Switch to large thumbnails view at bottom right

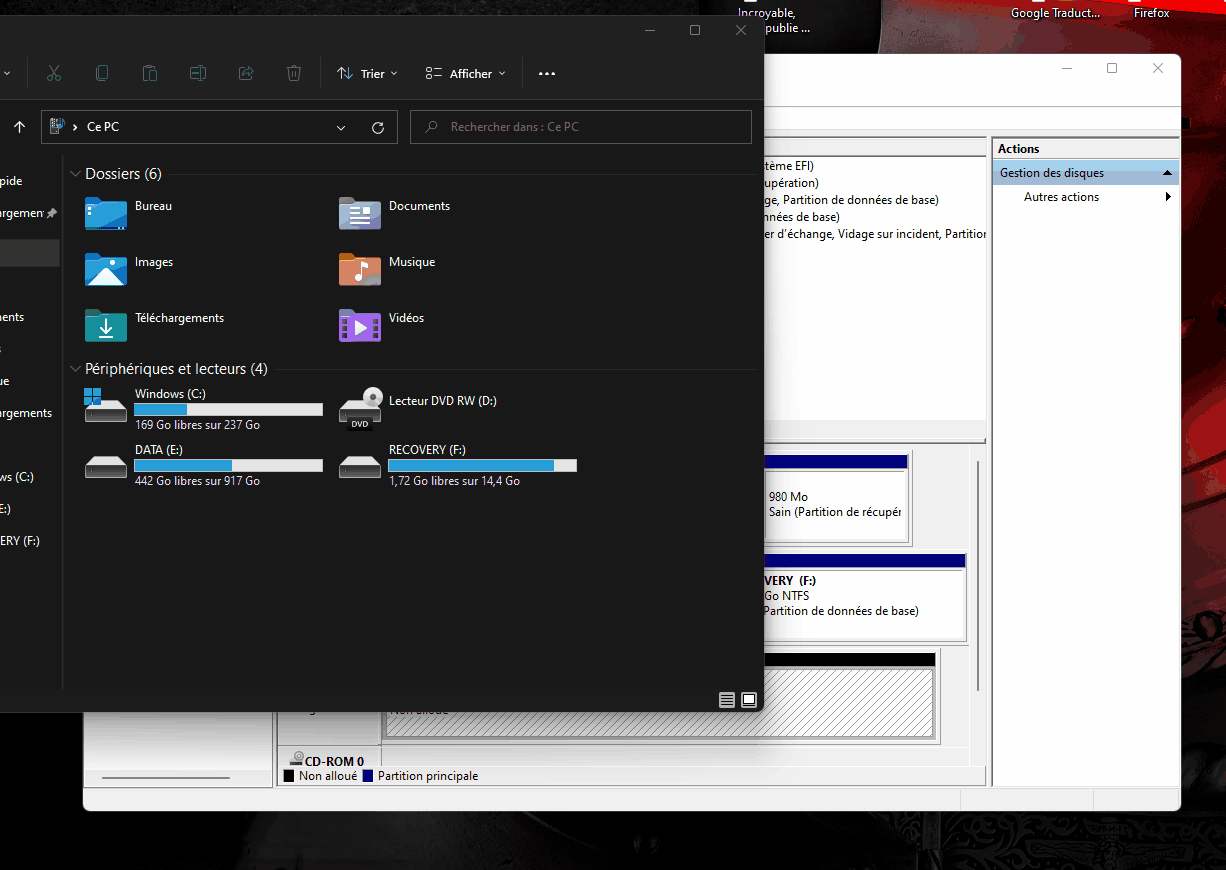pyautogui.click(x=749, y=700)
